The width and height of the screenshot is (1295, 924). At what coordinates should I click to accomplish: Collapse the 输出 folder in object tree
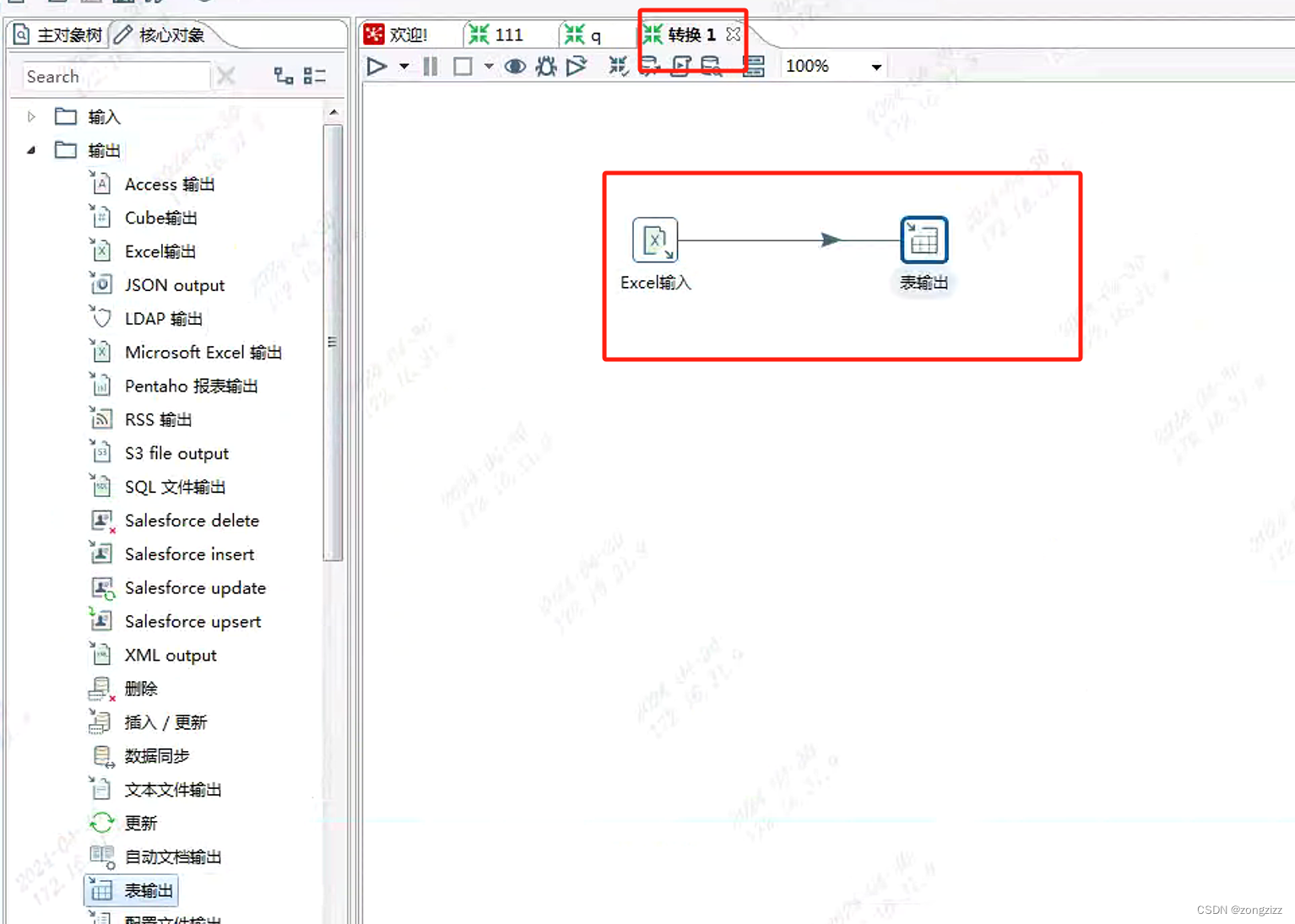(31, 150)
